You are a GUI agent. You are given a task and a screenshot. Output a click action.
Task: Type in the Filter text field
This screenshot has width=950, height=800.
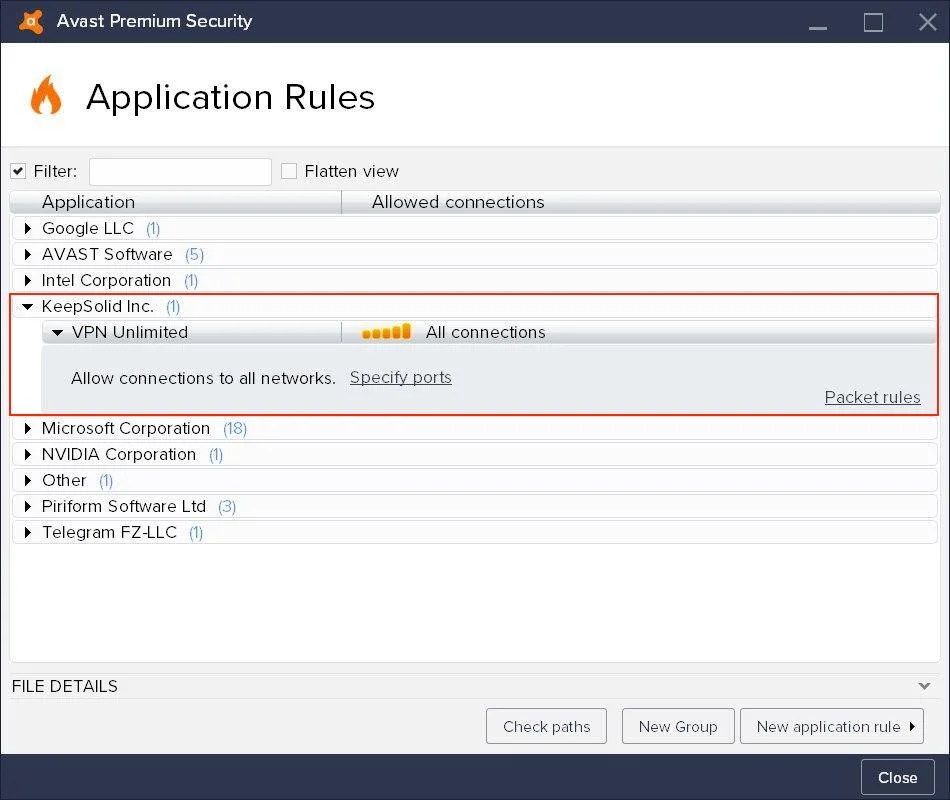[180, 171]
